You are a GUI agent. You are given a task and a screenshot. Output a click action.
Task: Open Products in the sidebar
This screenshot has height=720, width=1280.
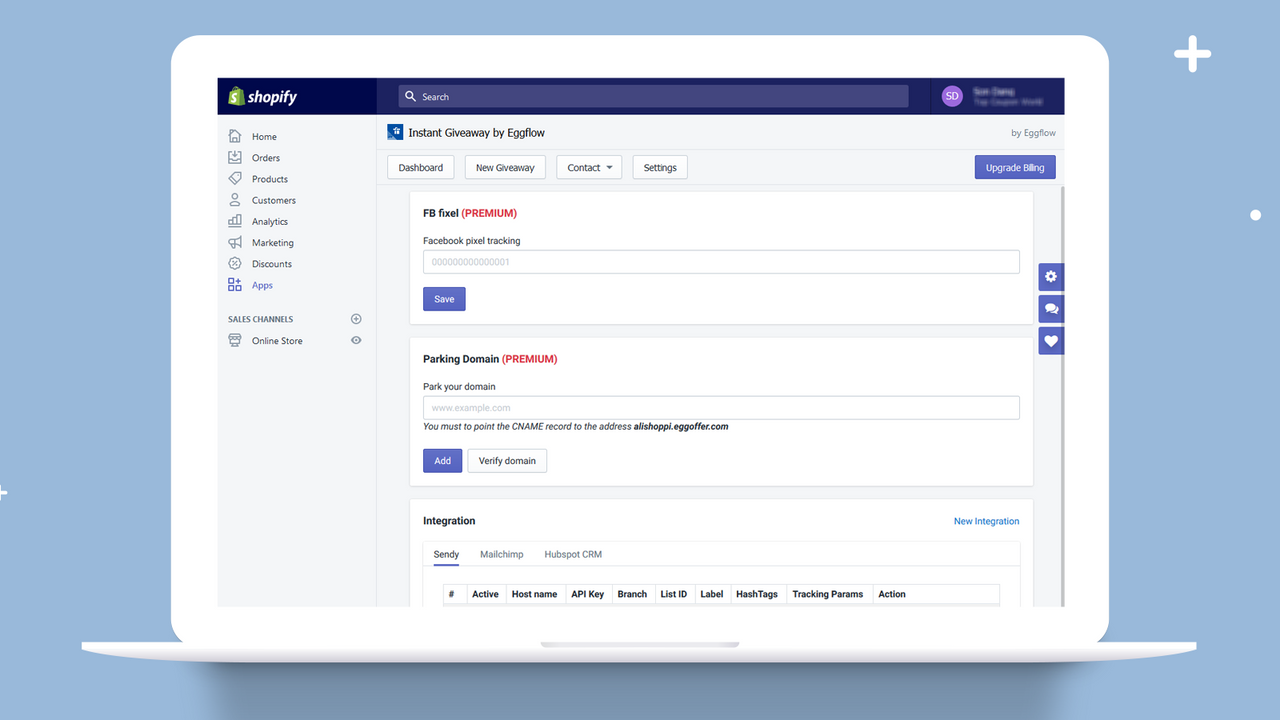tap(270, 179)
